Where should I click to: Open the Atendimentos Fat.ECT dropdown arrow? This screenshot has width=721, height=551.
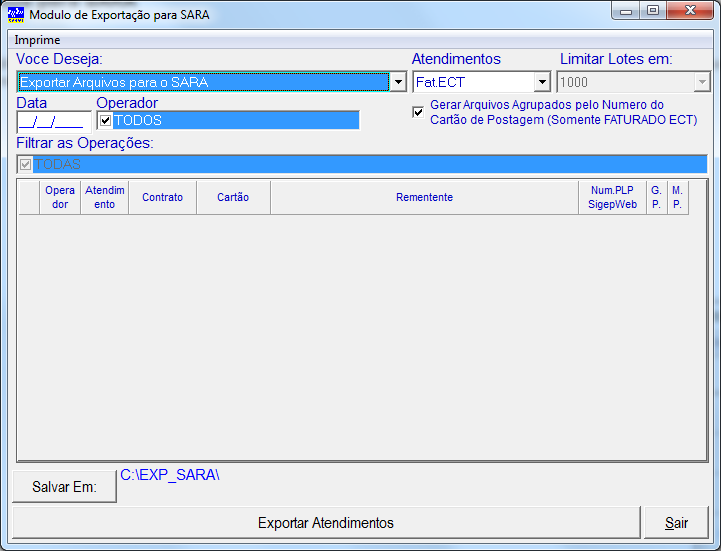pos(543,82)
